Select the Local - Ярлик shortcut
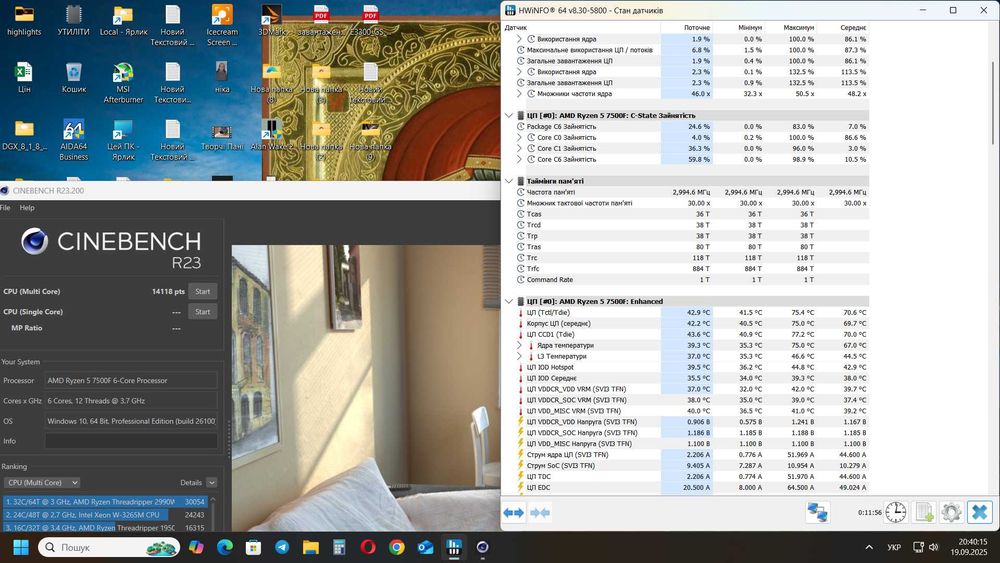This screenshot has height=563, width=1000. (123, 20)
